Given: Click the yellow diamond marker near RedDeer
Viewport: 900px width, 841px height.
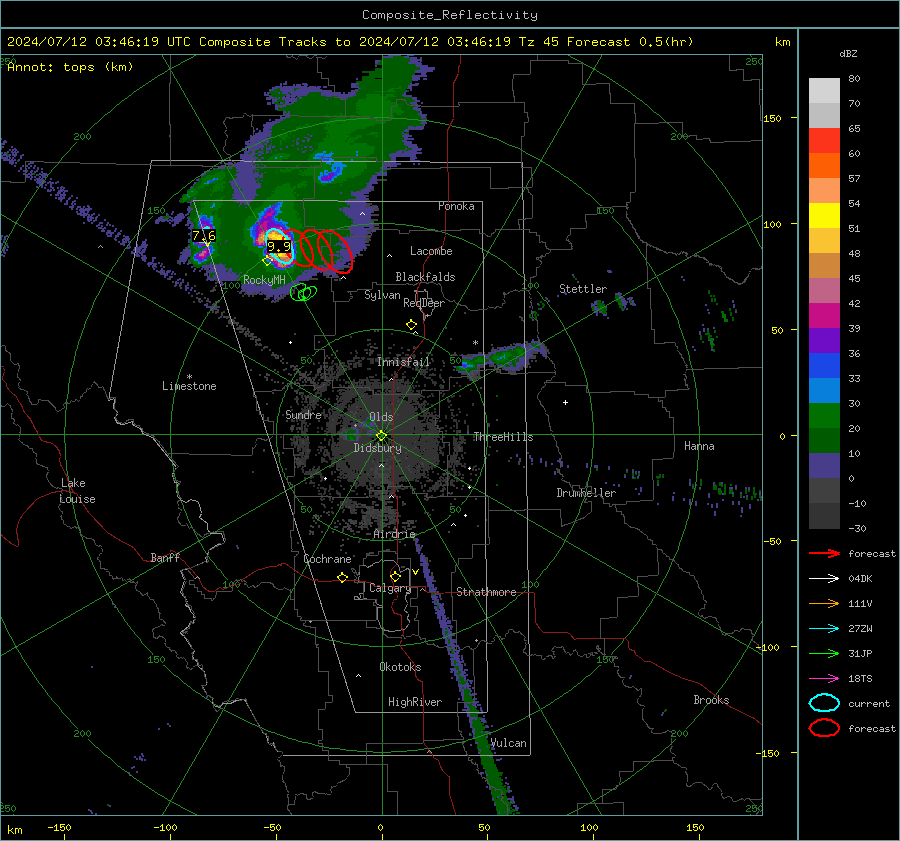Looking at the screenshot, I should coord(411,325).
